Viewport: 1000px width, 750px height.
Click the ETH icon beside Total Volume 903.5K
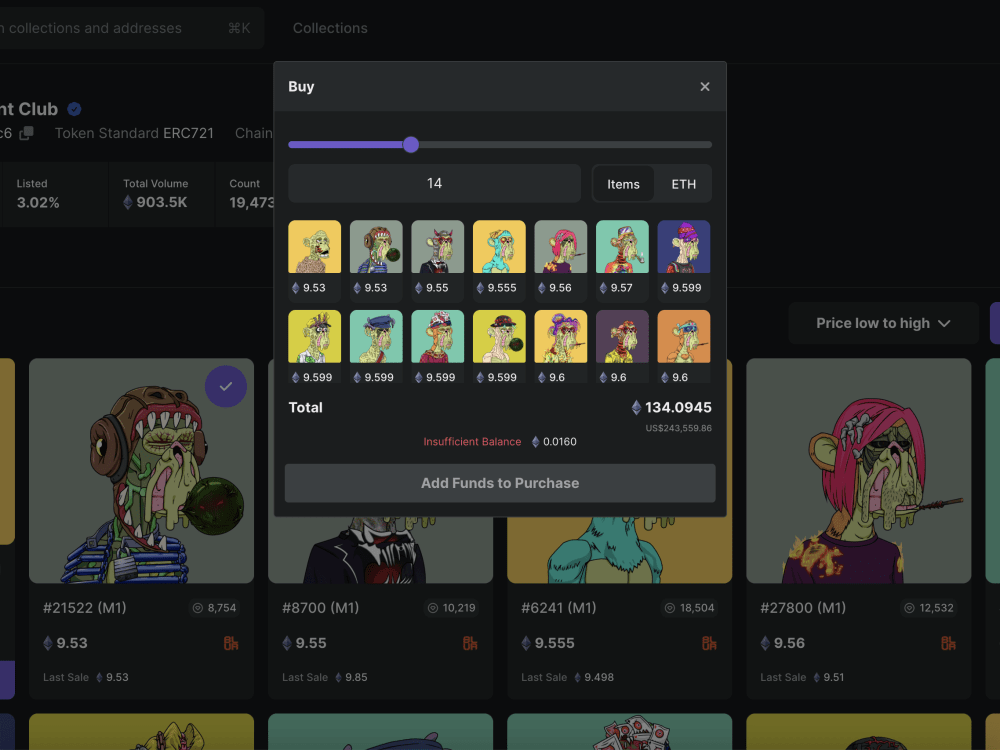click(x=128, y=201)
